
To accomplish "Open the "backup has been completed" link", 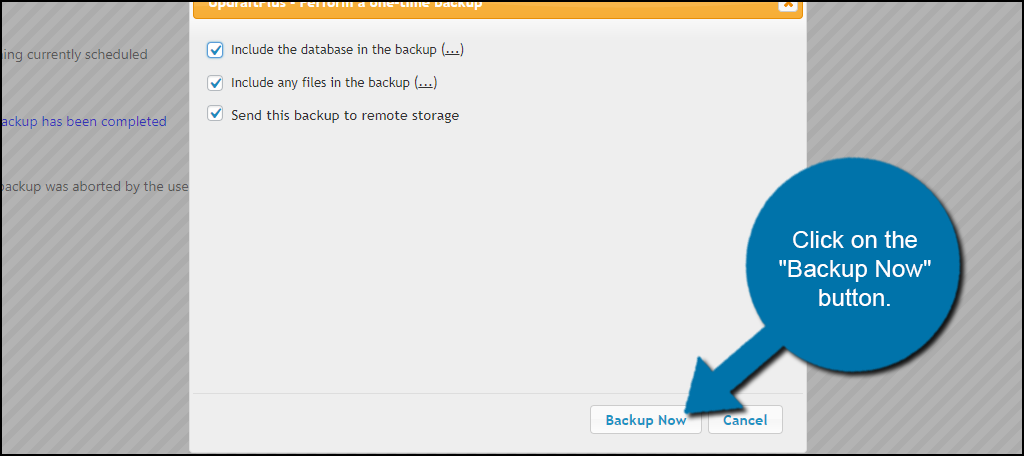I will point(83,122).
